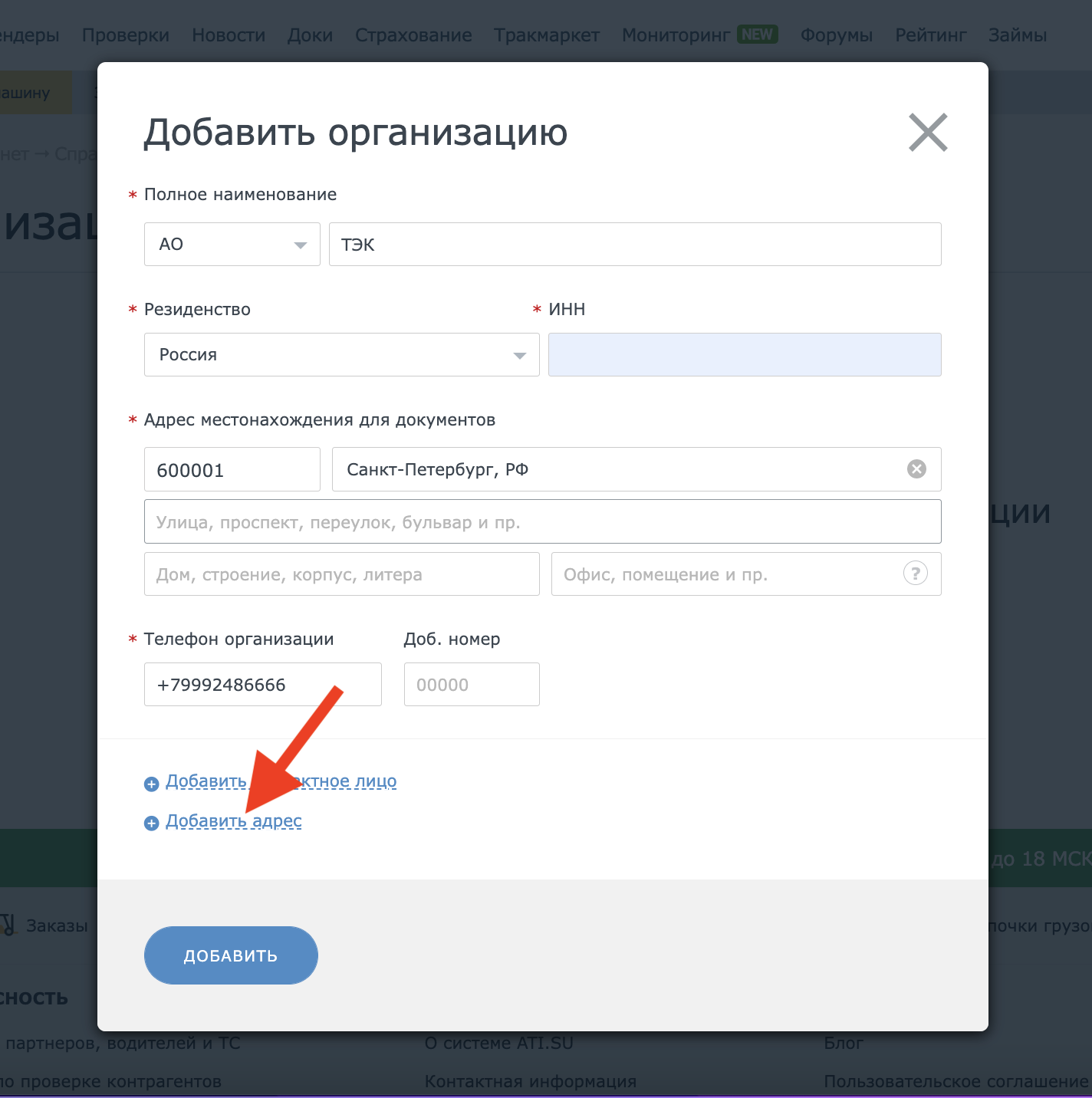The width and height of the screenshot is (1092, 1098).
Task: Click the blue ДОБАВИТЬ button
Action: pyautogui.click(x=231, y=955)
